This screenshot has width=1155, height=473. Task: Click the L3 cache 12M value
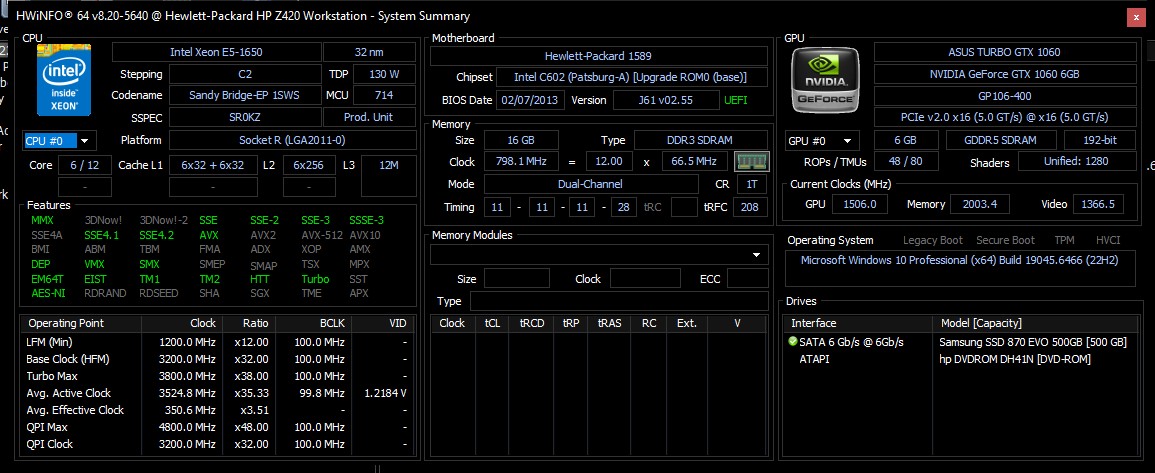pyautogui.click(x=389, y=166)
